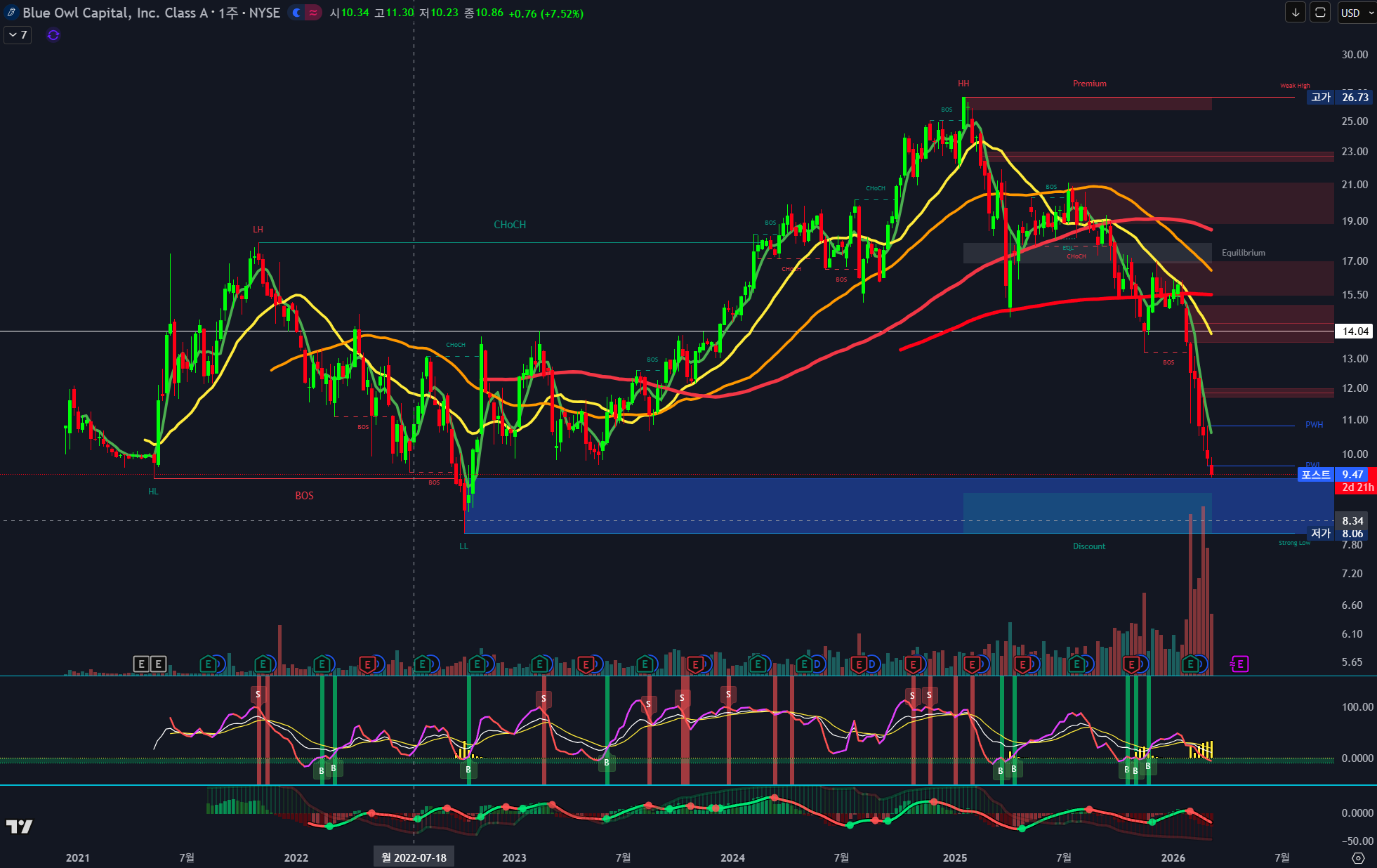Click the down-arrow icon left of USD
This screenshot has width=1377, height=868.
point(1295,13)
